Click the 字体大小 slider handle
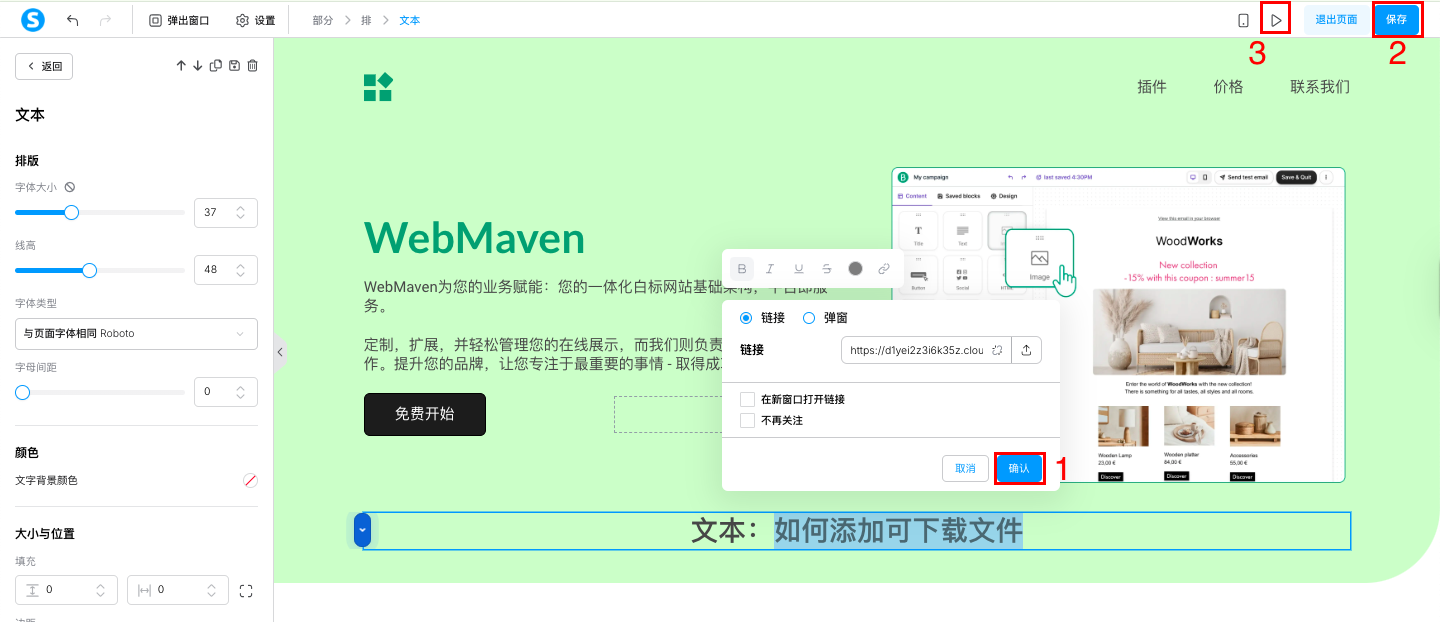Viewport: 1440px width, 622px height. pyautogui.click(x=71, y=212)
